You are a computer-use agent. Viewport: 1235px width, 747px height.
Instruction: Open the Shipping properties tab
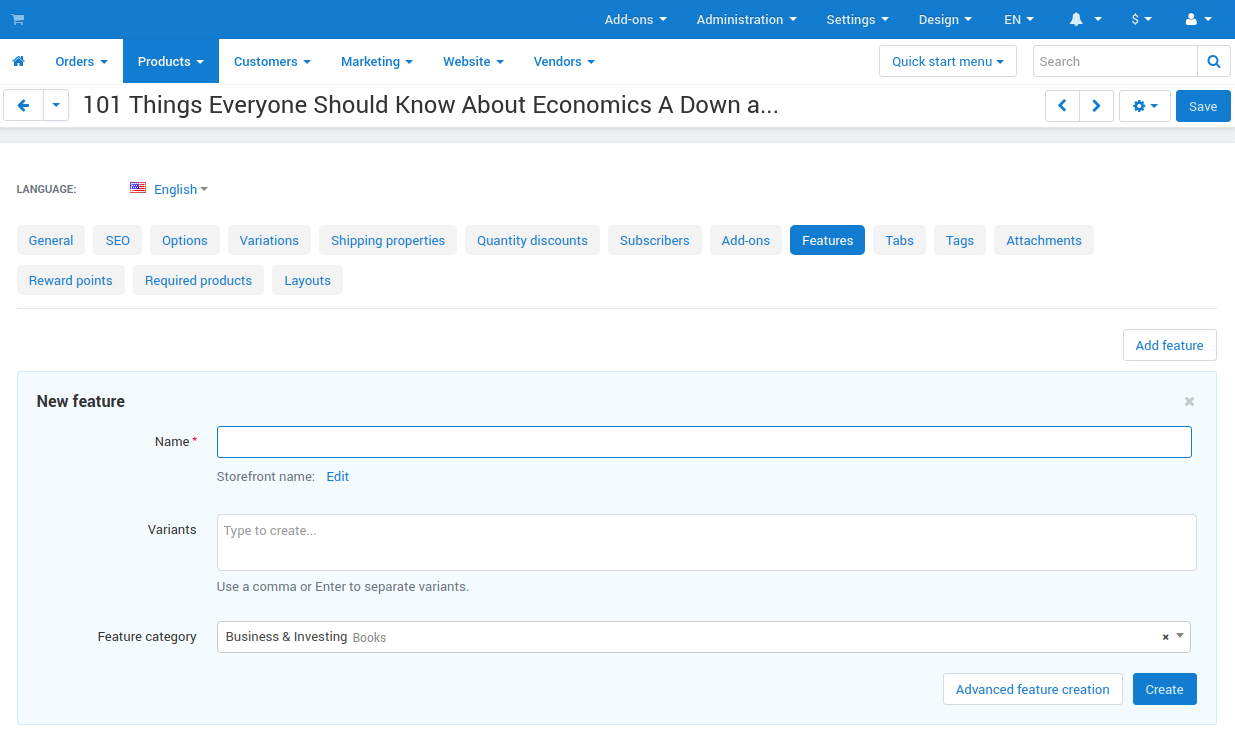click(x=388, y=240)
